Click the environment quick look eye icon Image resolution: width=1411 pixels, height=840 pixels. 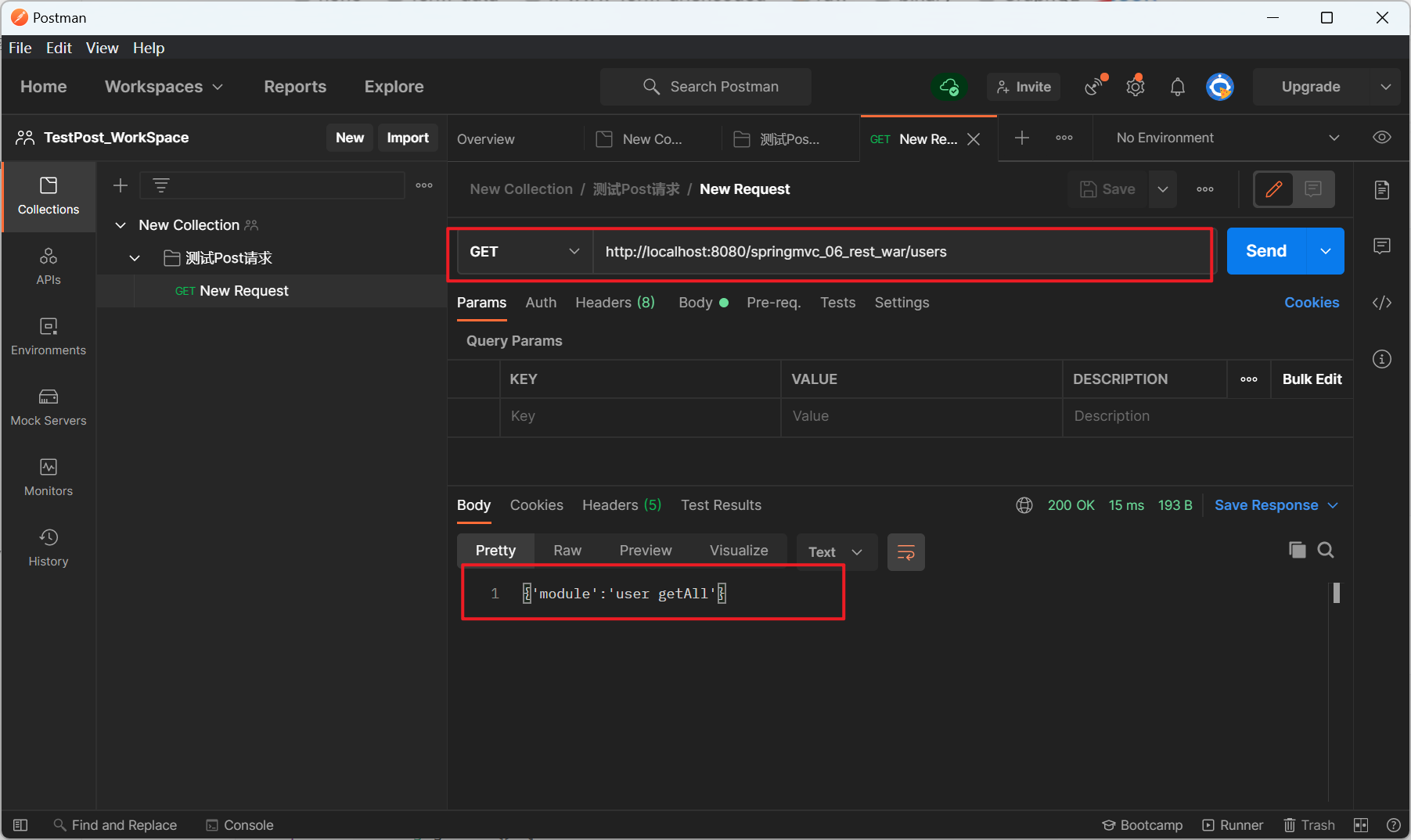tap(1382, 138)
